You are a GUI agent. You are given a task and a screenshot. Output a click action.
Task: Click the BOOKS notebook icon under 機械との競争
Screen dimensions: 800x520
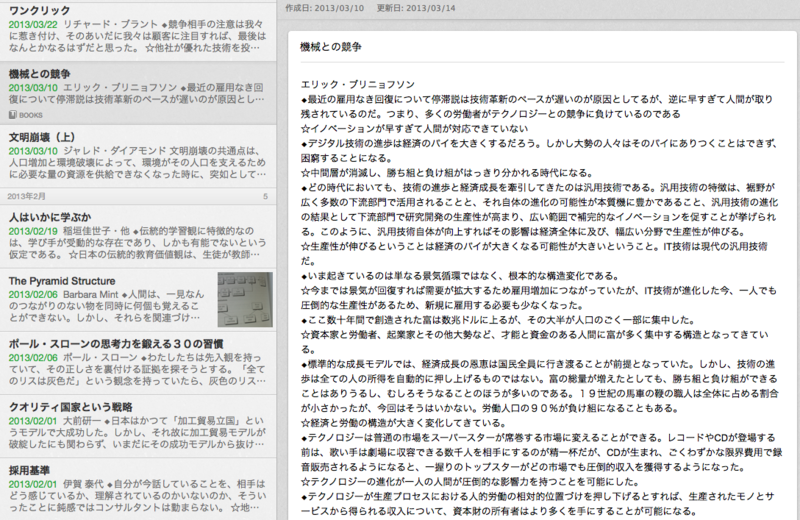click(x=13, y=115)
